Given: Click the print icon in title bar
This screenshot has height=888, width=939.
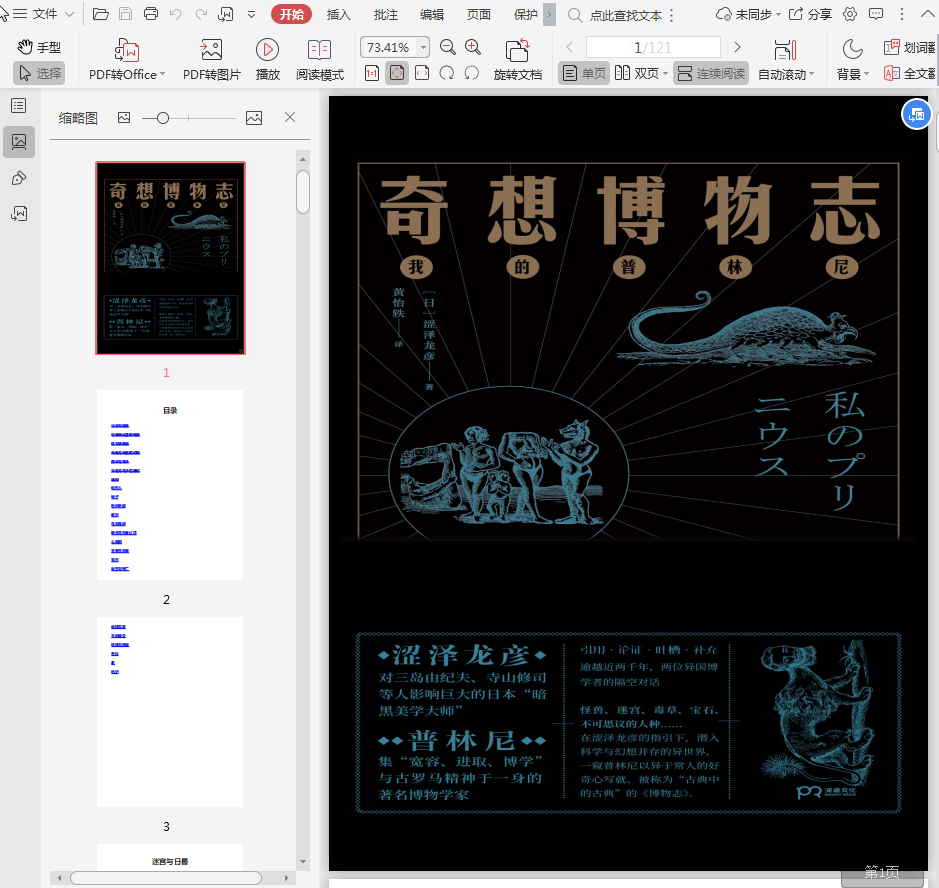Looking at the screenshot, I should click(151, 14).
